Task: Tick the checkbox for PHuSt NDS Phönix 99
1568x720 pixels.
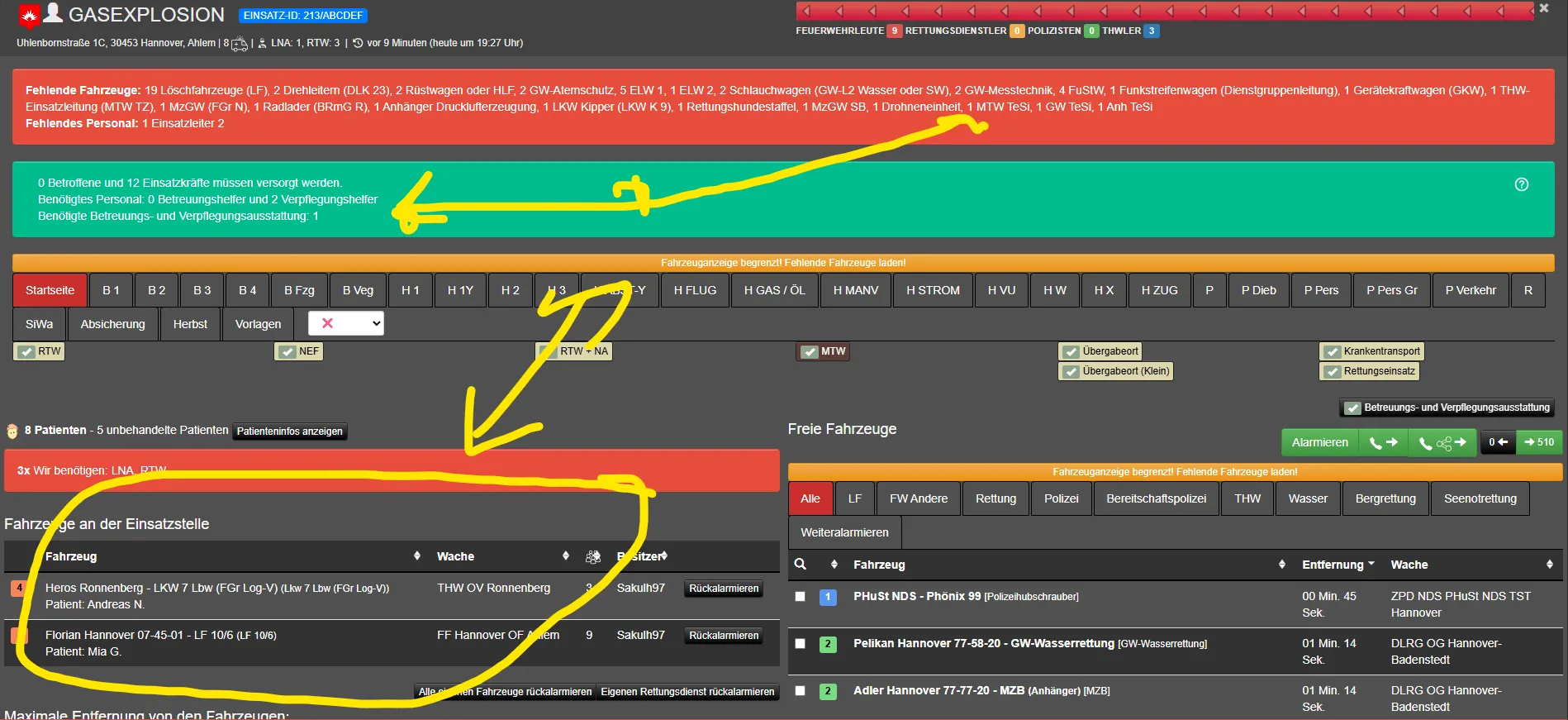Action: tap(800, 596)
